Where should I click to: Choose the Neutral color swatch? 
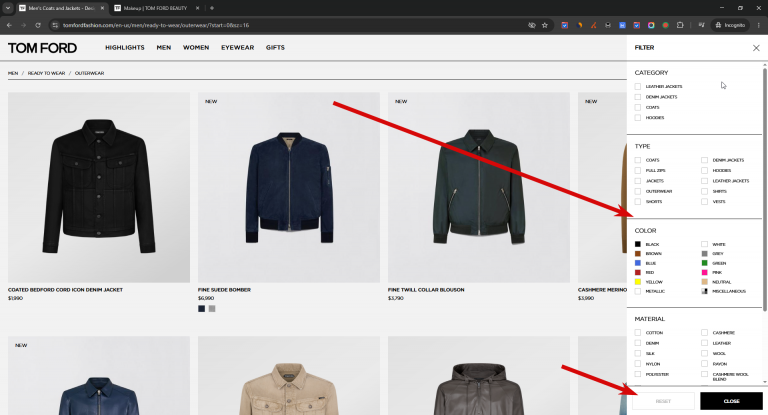[704, 282]
